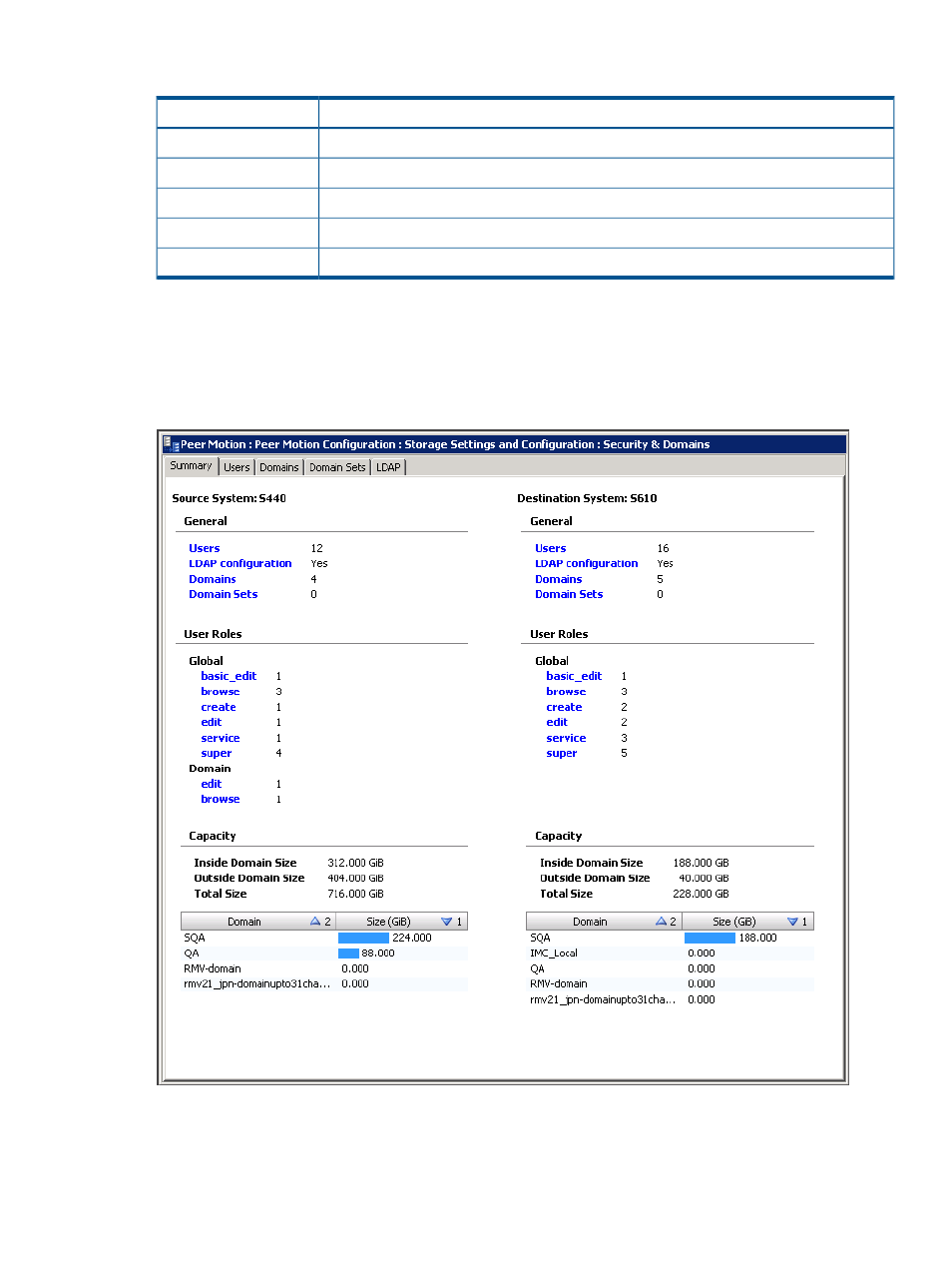Click source QA 88.000 size bar
Image resolution: width=952 pixels, height=1268 pixels.
[x=348, y=953]
